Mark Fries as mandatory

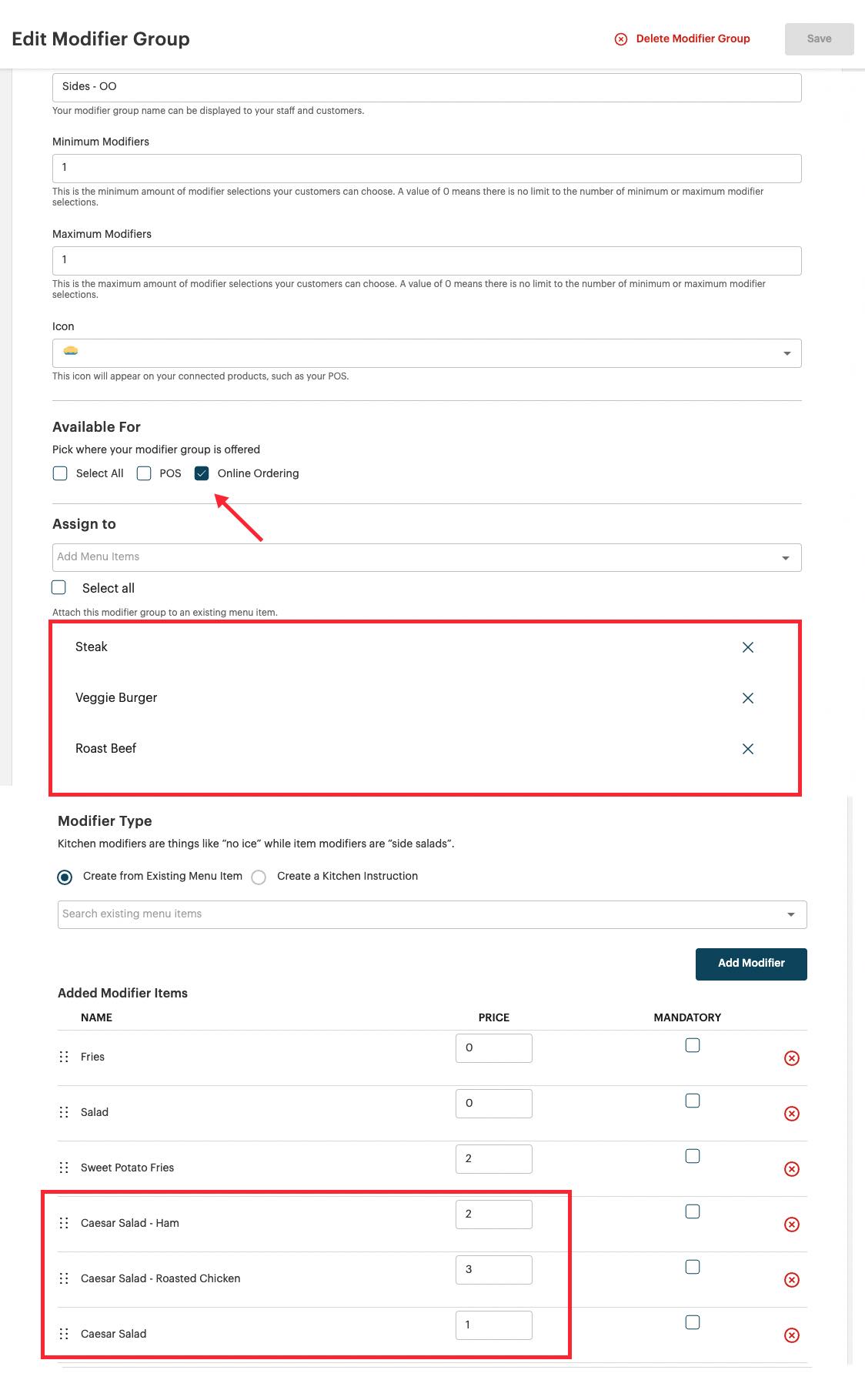point(692,1044)
